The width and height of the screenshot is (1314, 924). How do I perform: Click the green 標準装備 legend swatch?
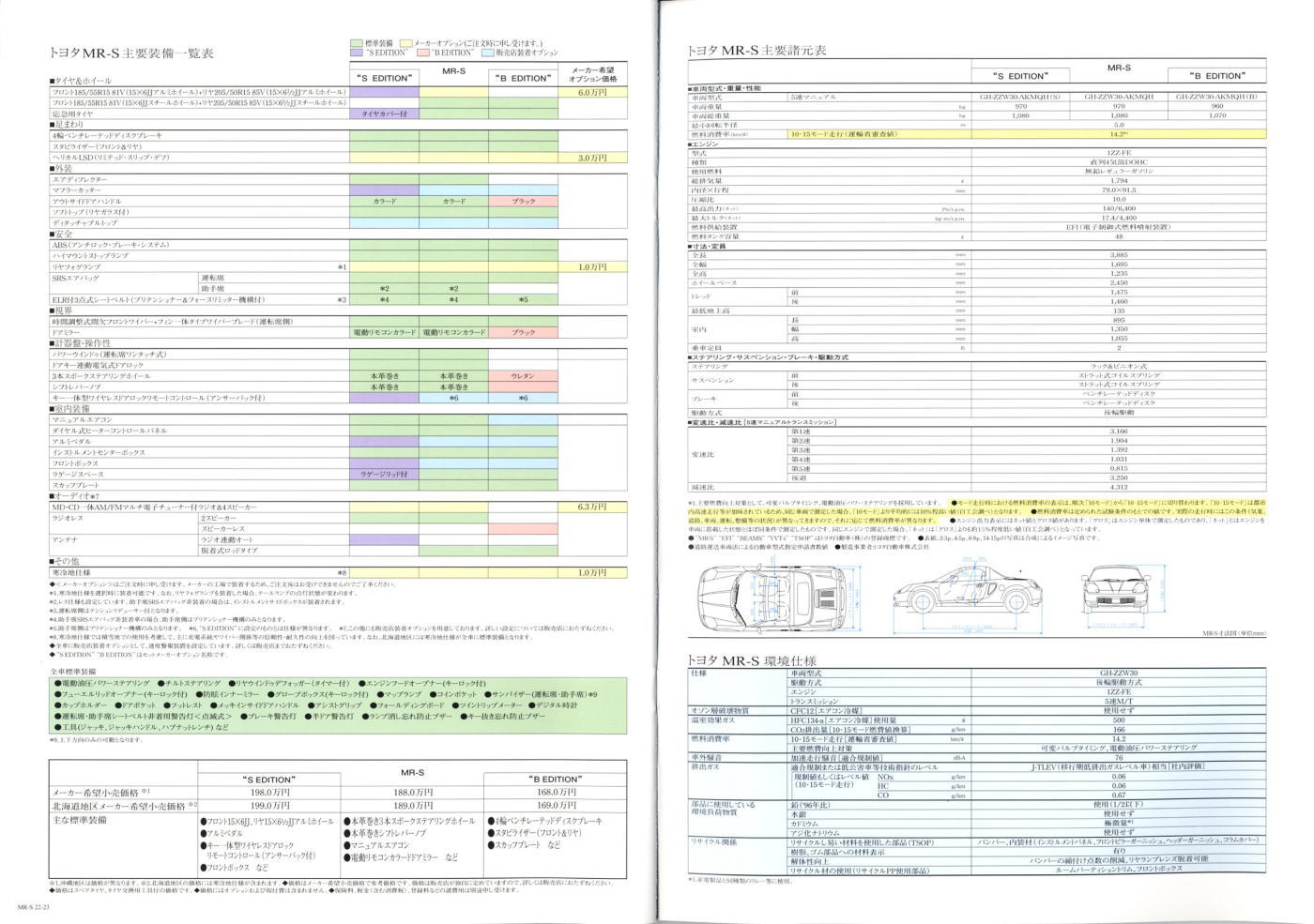pyautogui.click(x=356, y=43)
